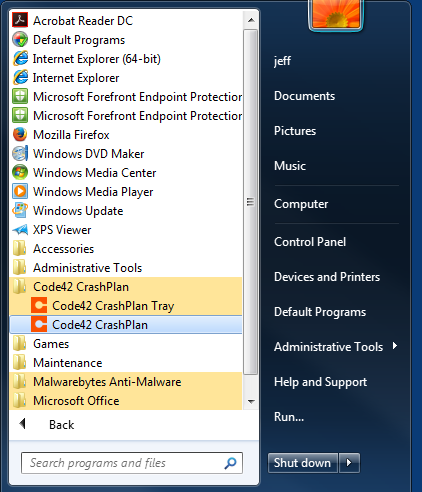
Task: Open jeff user folder
Action: pos(282,61)
